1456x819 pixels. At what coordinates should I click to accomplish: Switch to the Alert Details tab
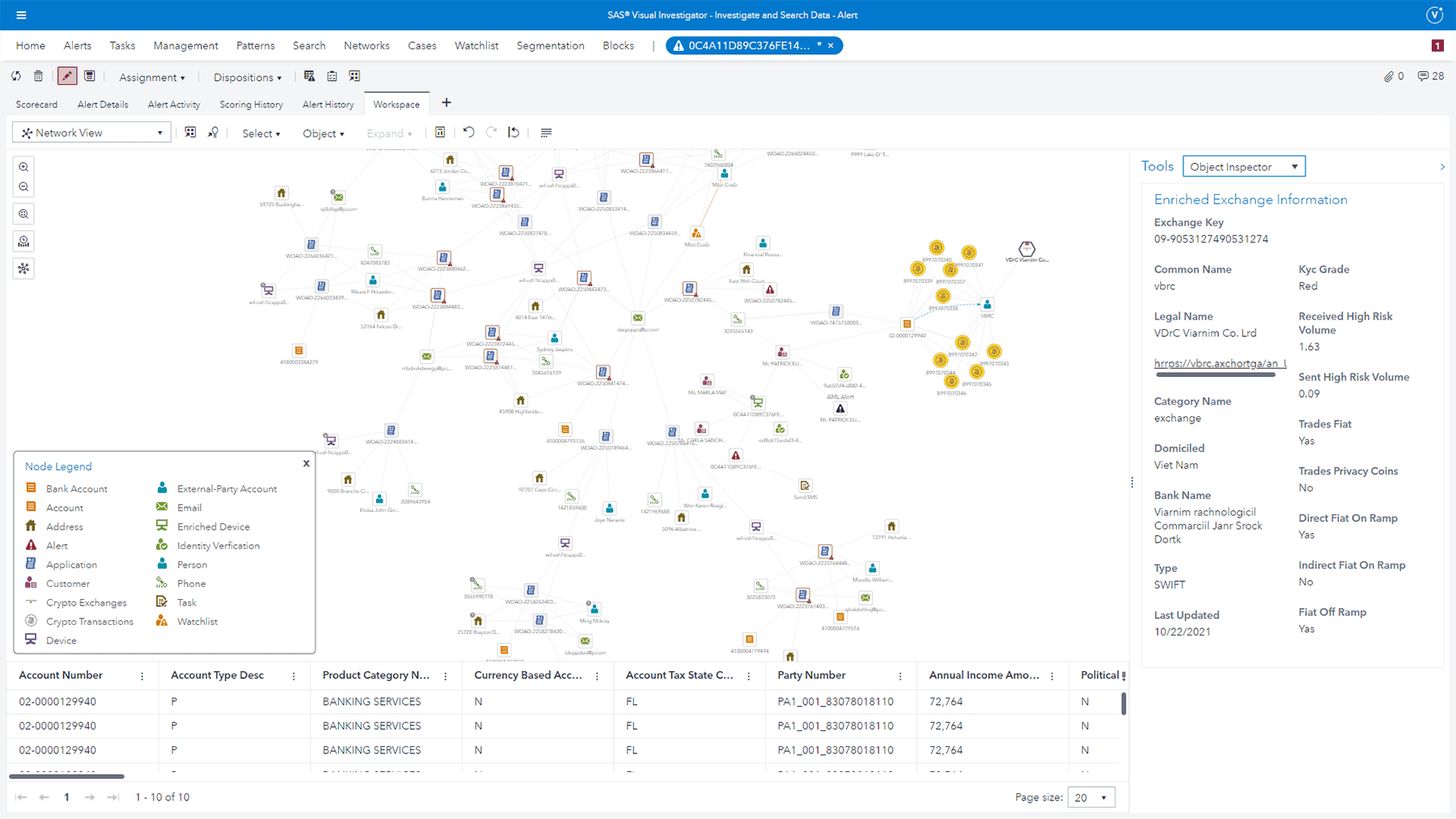(103, 104)
